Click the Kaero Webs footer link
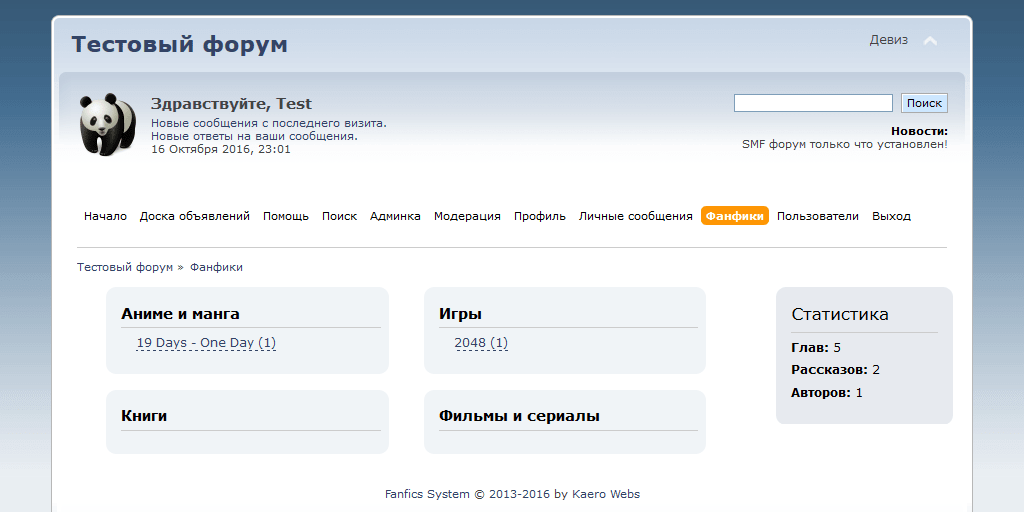 [606, 494]
